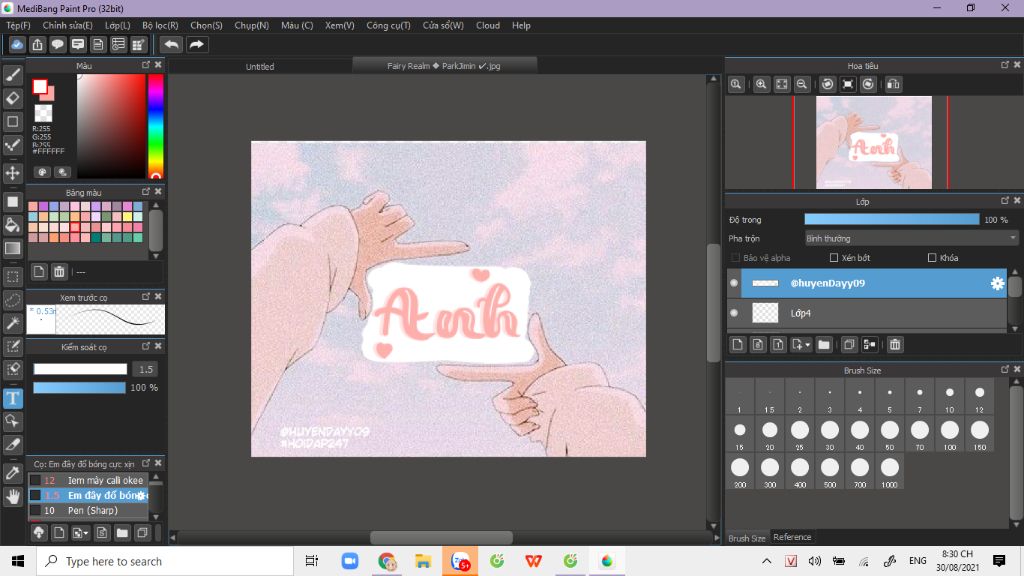Click the rainbow hue bar
1024x576 pixels.
(155, 126)
